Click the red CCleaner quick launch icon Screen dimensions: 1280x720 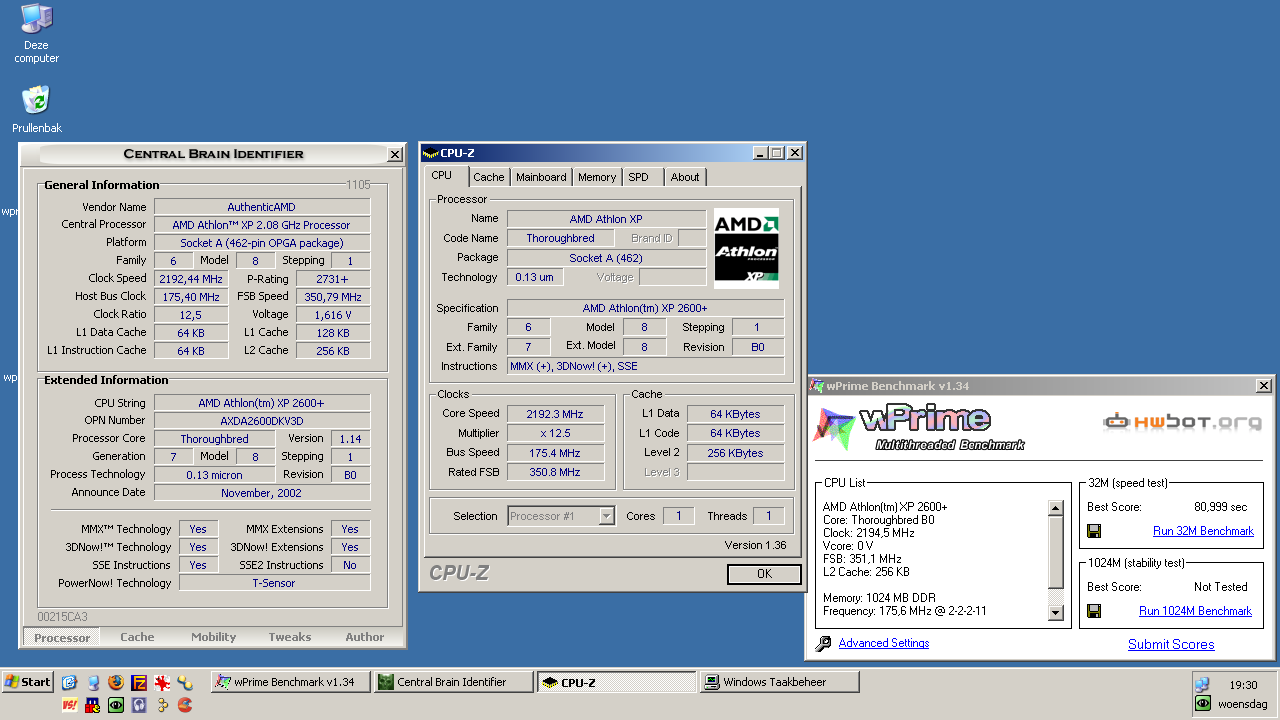point(185,705)
